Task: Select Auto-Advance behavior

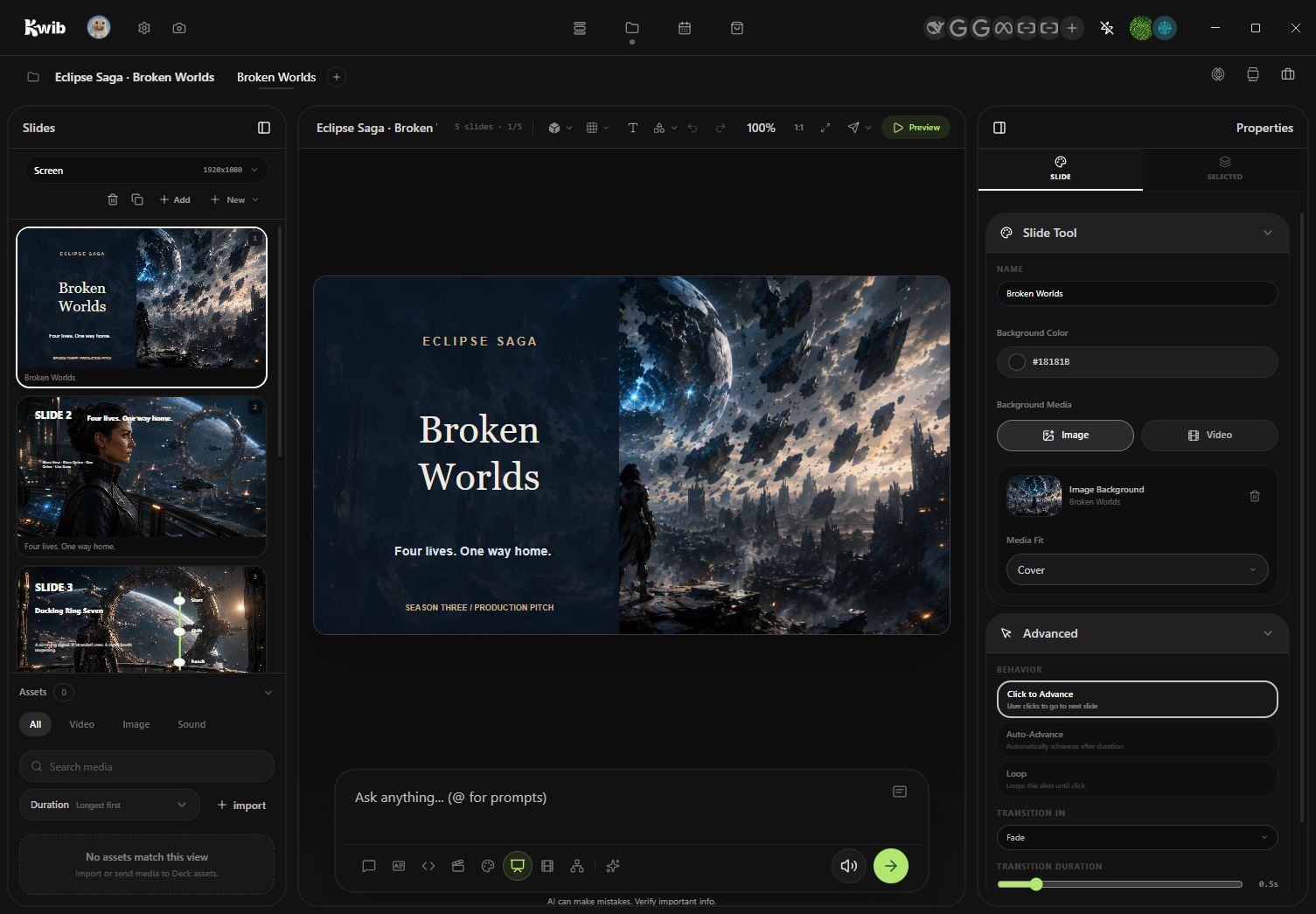Action: pyautogui.click(x=1138, y=739)
